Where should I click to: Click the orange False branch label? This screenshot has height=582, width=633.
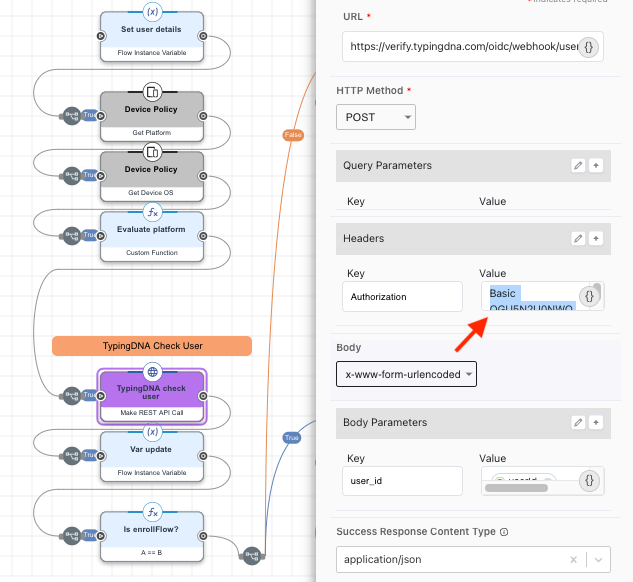[x=293, y=135]
